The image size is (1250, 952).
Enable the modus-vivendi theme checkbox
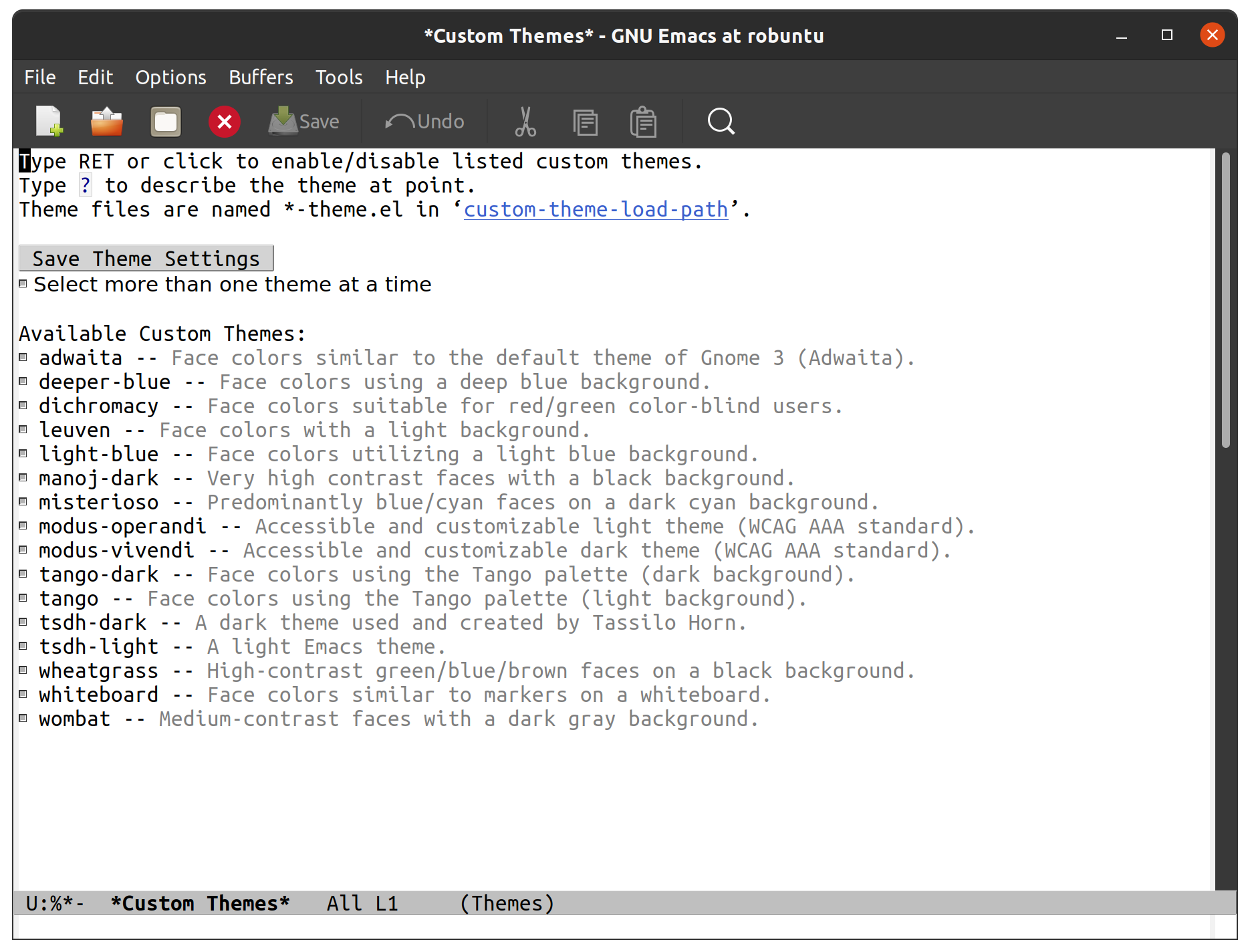[23, 550]
